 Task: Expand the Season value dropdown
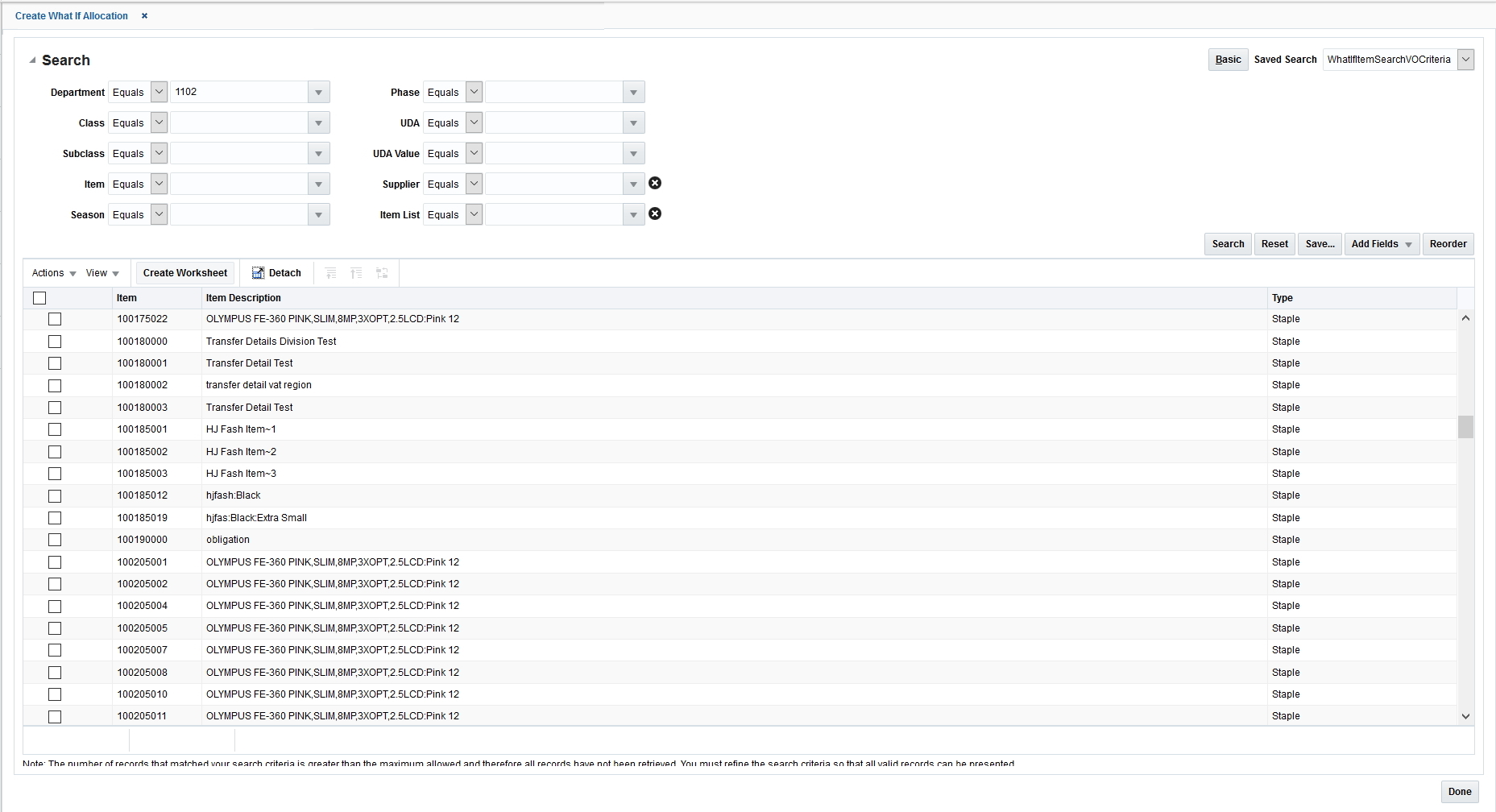point(319,214)
